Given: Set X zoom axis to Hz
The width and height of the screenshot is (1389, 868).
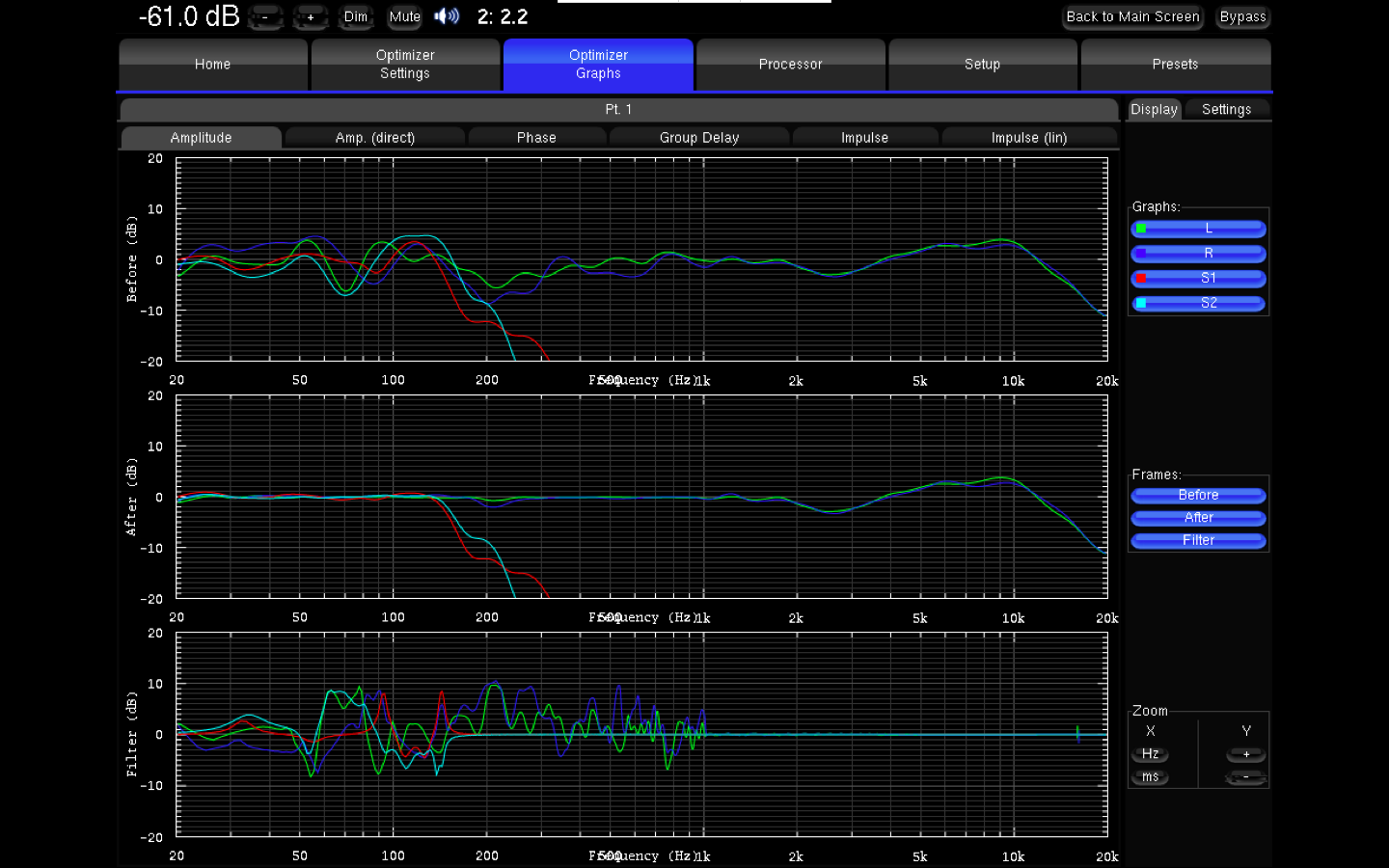Looking at the screenshot, I should pos(1150,754).
